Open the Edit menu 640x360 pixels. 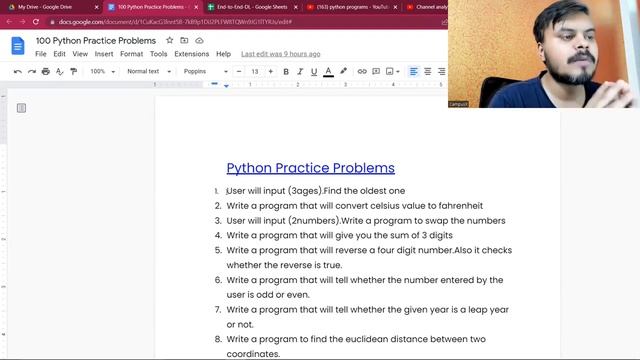point(59,54)
